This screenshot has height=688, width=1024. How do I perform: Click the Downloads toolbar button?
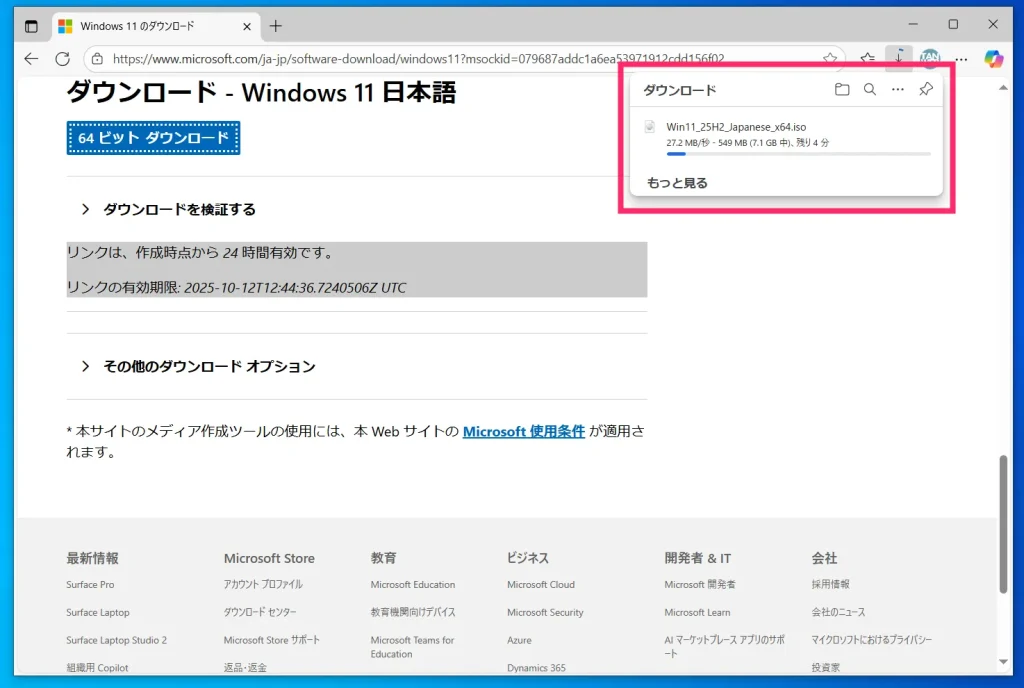click(x=898, y=58)
